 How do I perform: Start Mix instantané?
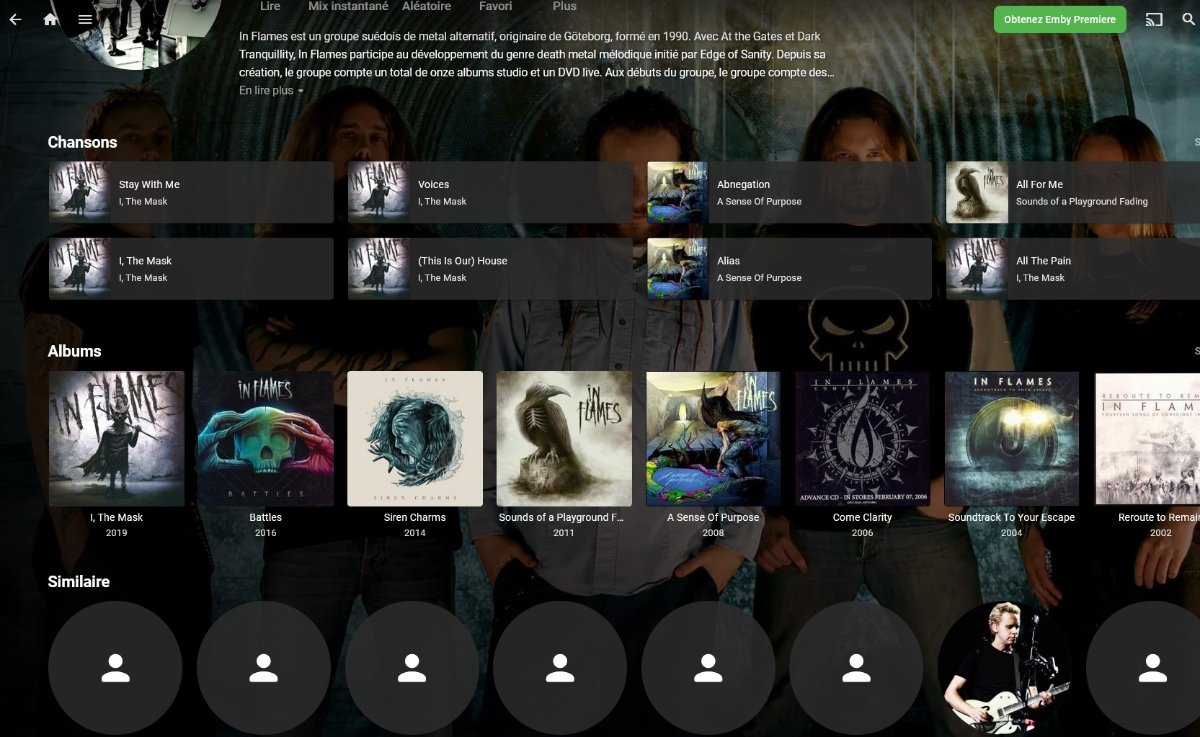pos(348,6)
